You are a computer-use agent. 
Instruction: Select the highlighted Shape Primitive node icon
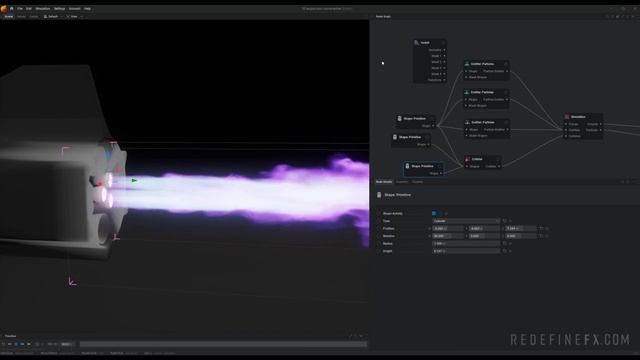tap(407, 166)
